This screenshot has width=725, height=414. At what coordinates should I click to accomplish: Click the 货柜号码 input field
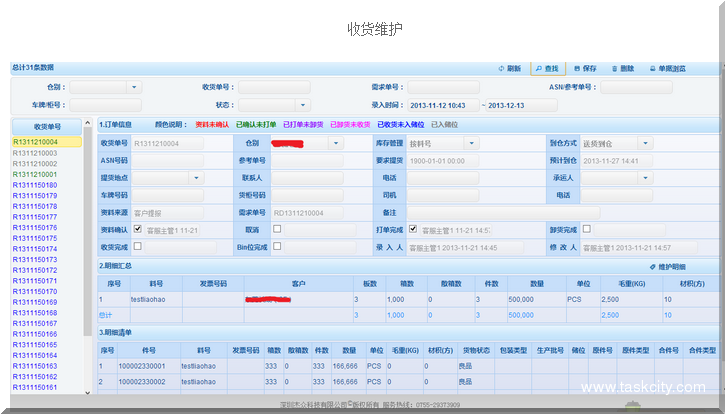pyautogui.click(x=307, y=195)
